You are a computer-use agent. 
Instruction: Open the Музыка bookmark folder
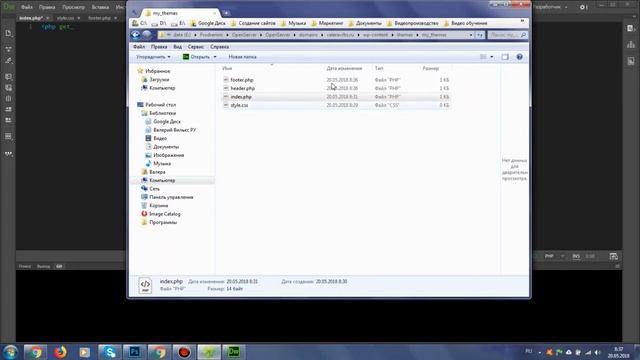point(293,23)
